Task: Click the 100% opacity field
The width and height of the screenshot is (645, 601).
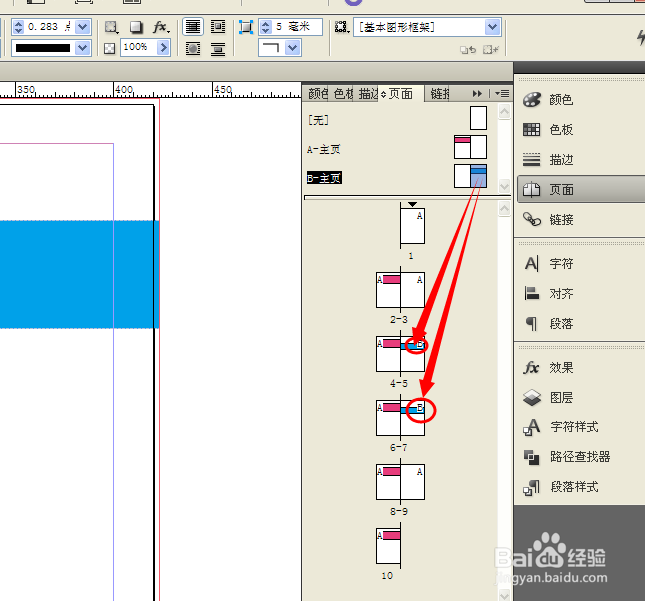Action: (139, 48)
